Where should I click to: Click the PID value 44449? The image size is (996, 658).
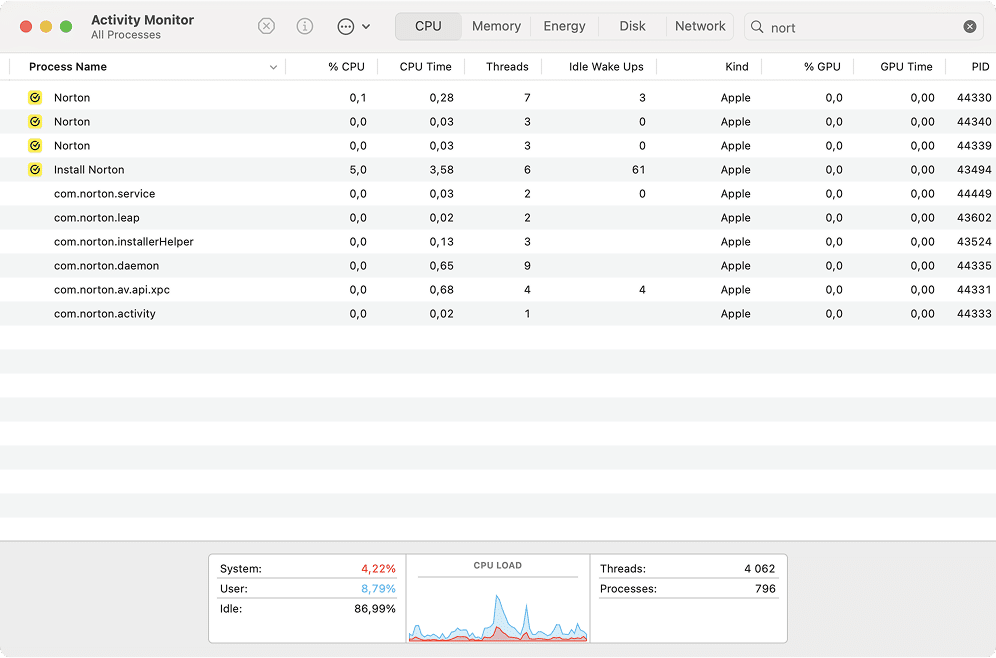(x=974, y=194)
